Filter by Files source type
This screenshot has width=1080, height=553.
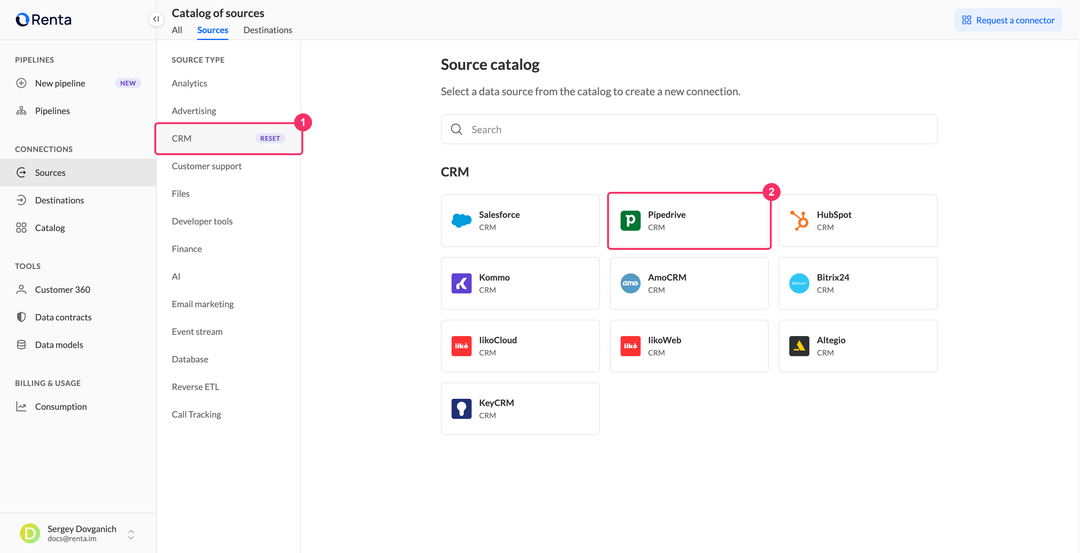pyautogui.click(x=180, y=194)
